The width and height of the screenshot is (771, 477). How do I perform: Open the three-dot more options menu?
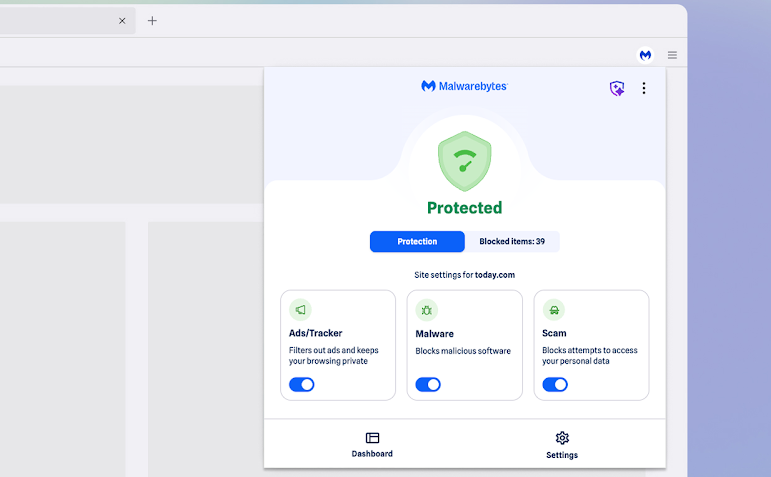[644, 88]
